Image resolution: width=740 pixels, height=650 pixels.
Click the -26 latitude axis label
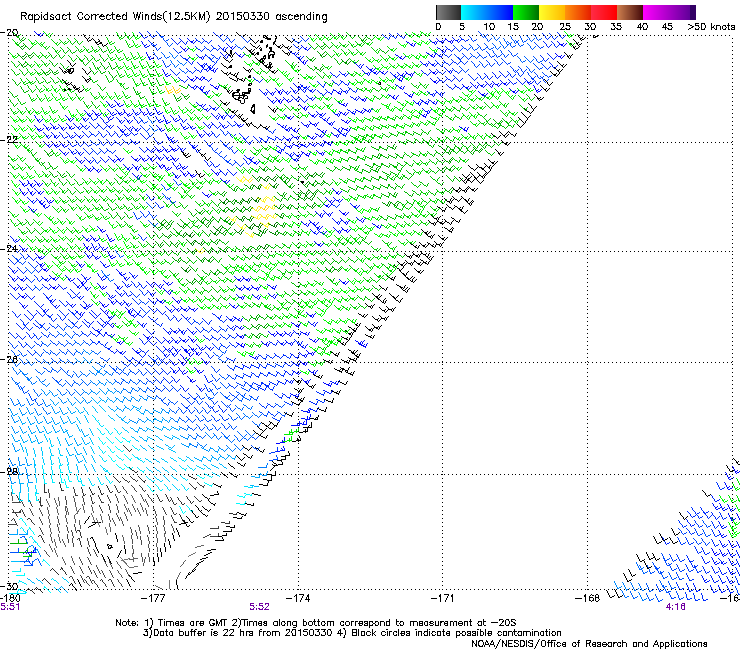9,359
